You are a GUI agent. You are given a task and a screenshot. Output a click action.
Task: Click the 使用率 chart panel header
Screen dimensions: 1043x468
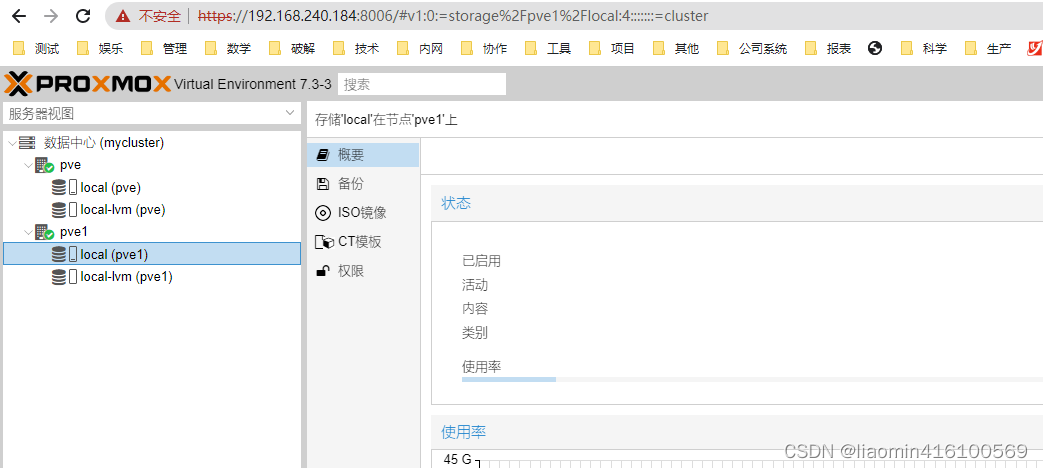pos(737,432)
